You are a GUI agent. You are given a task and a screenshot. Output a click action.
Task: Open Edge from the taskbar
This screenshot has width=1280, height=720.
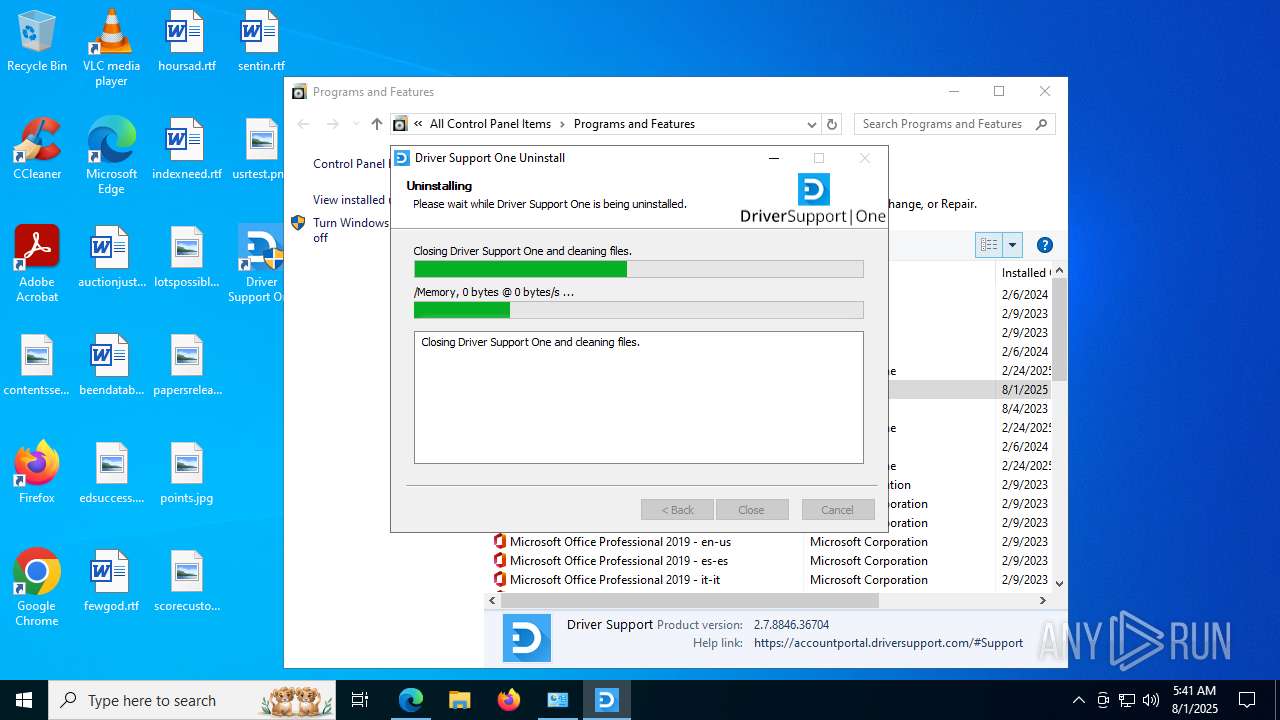pyautogui.click(x=411, y=700)
